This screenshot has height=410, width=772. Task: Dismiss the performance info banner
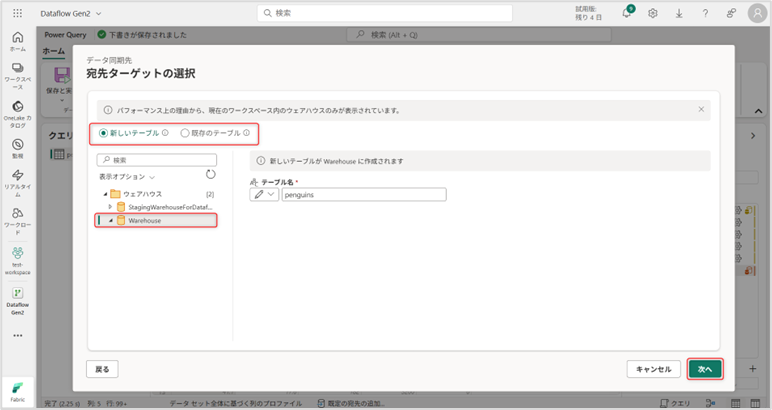coord(701,109)
